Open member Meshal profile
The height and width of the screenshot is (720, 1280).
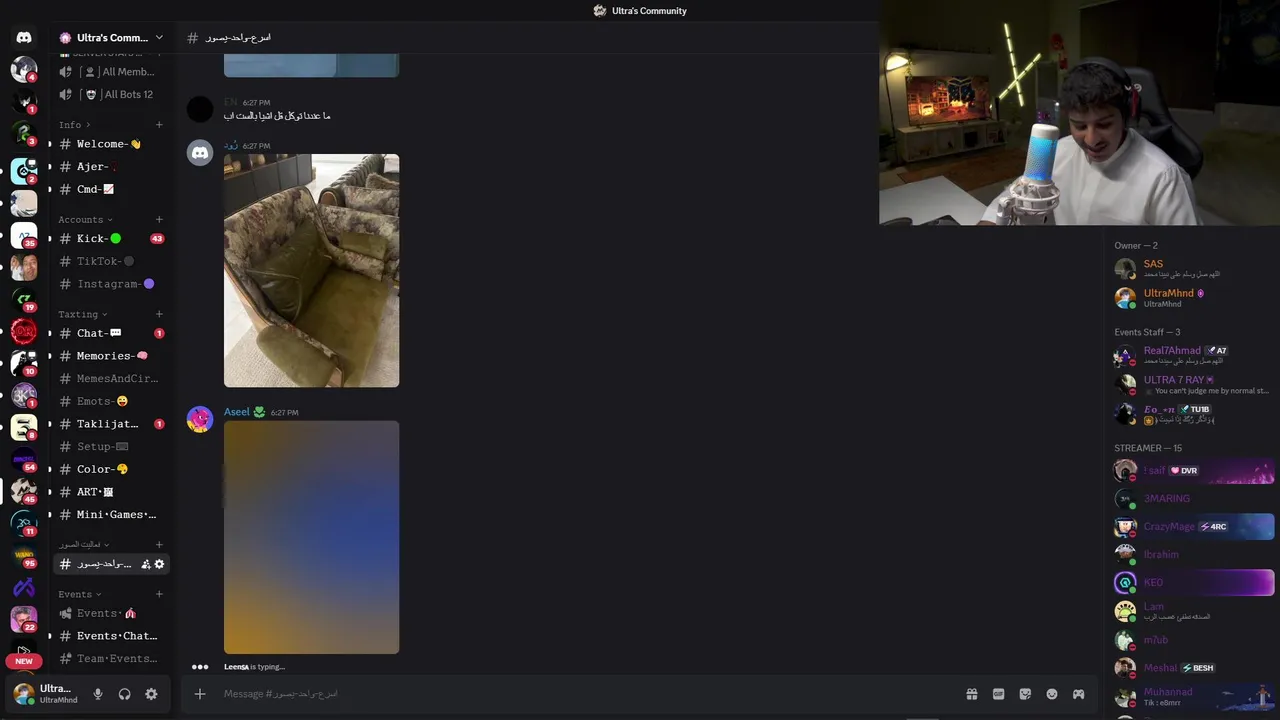(x=1193, y=668)
